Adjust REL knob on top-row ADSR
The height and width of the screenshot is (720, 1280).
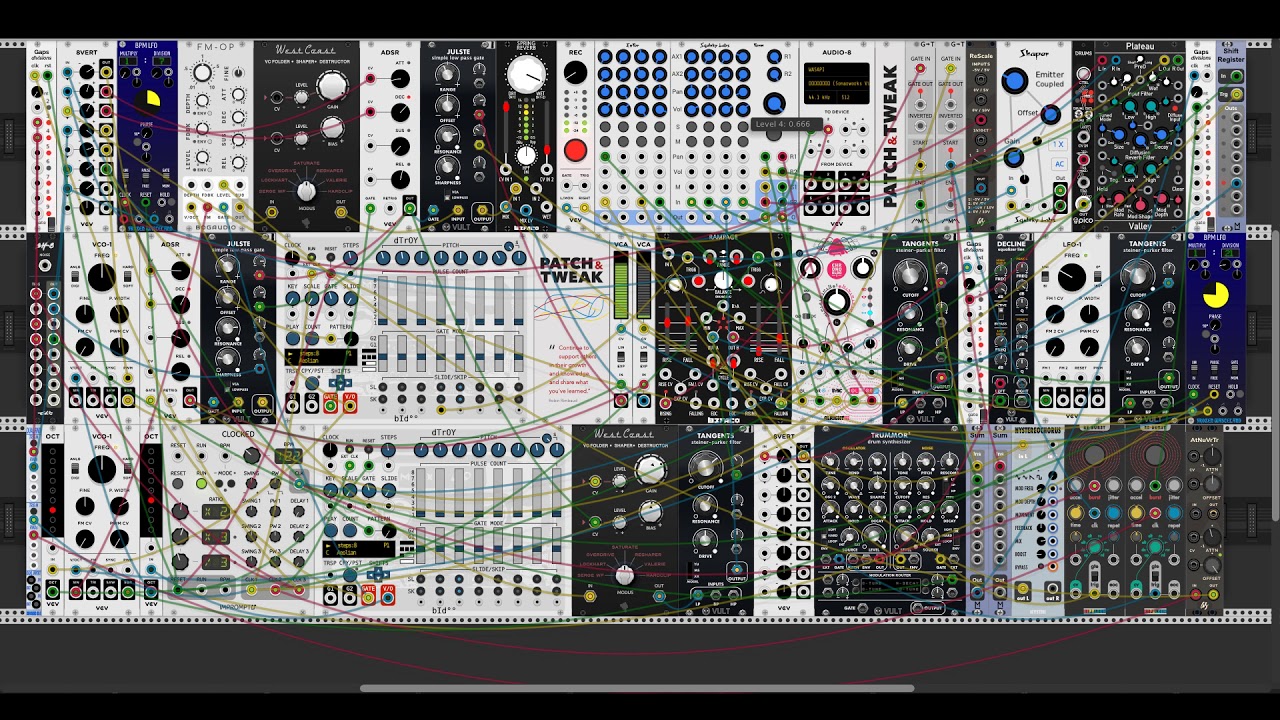(399, 177)
